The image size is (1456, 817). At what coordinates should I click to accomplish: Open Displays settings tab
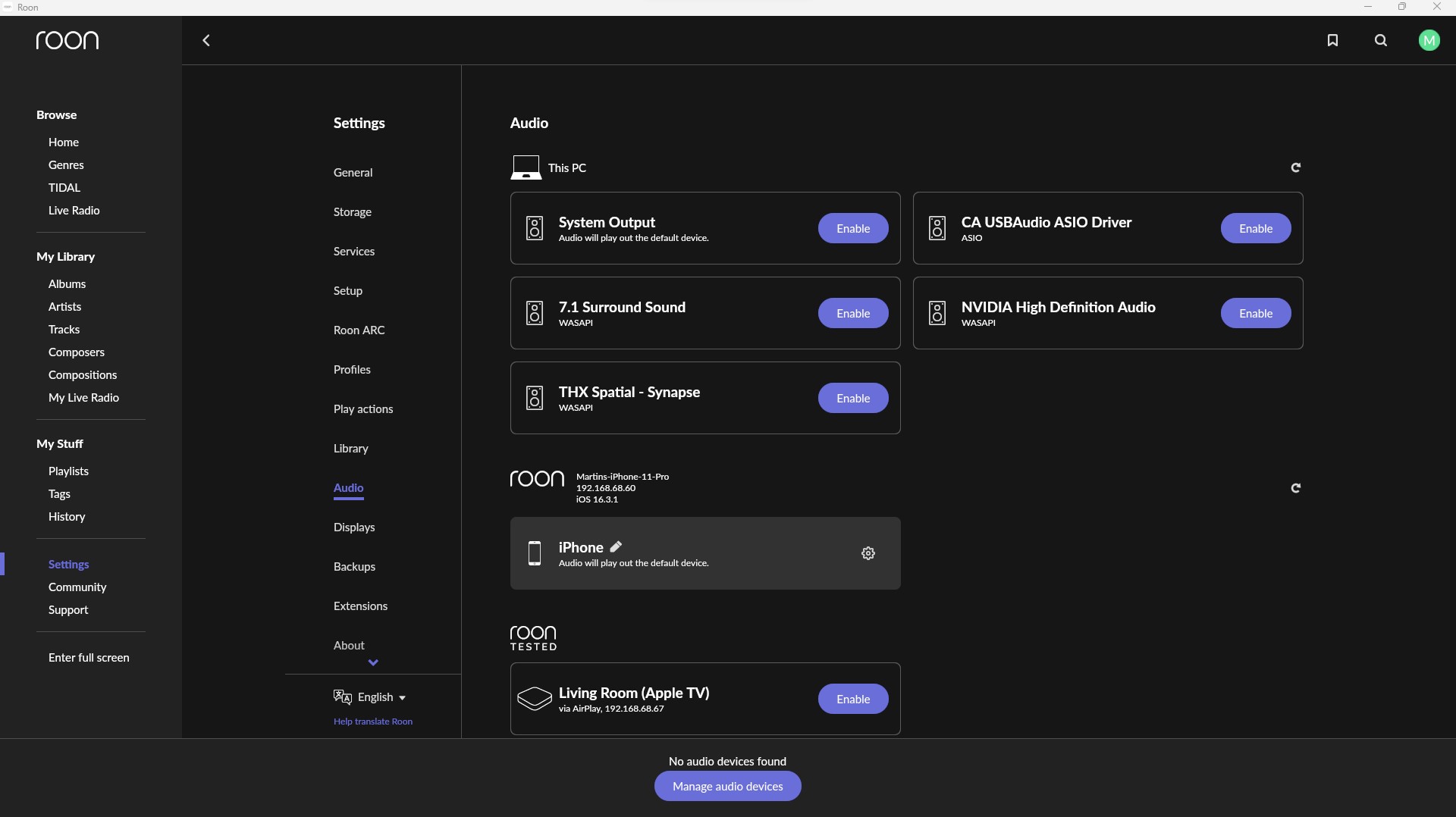(x=354, y=527)
